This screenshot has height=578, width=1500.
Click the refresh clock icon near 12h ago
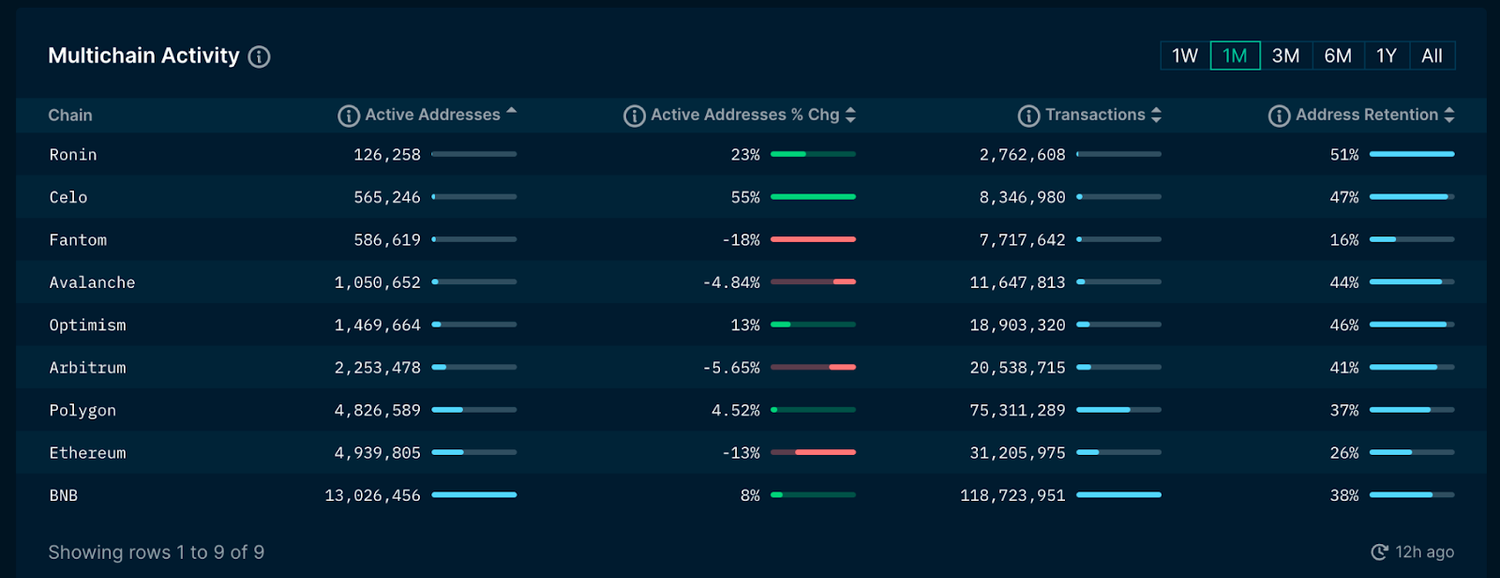(1379, 552)
